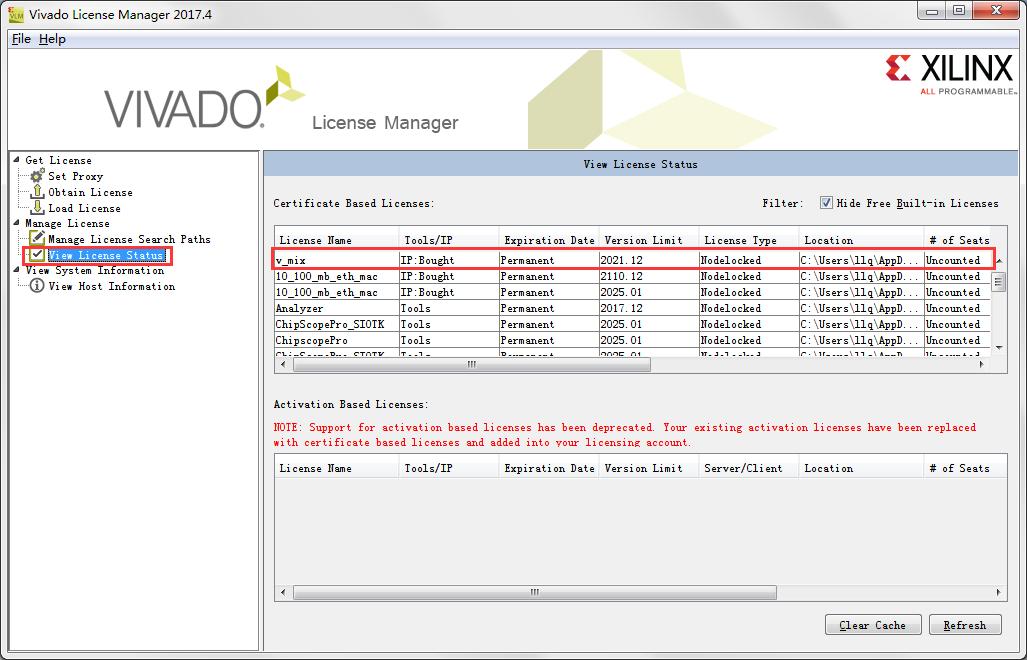Select the ChipscopePro license row
This screenshot has width=1027, height=660.
point(633,340)
